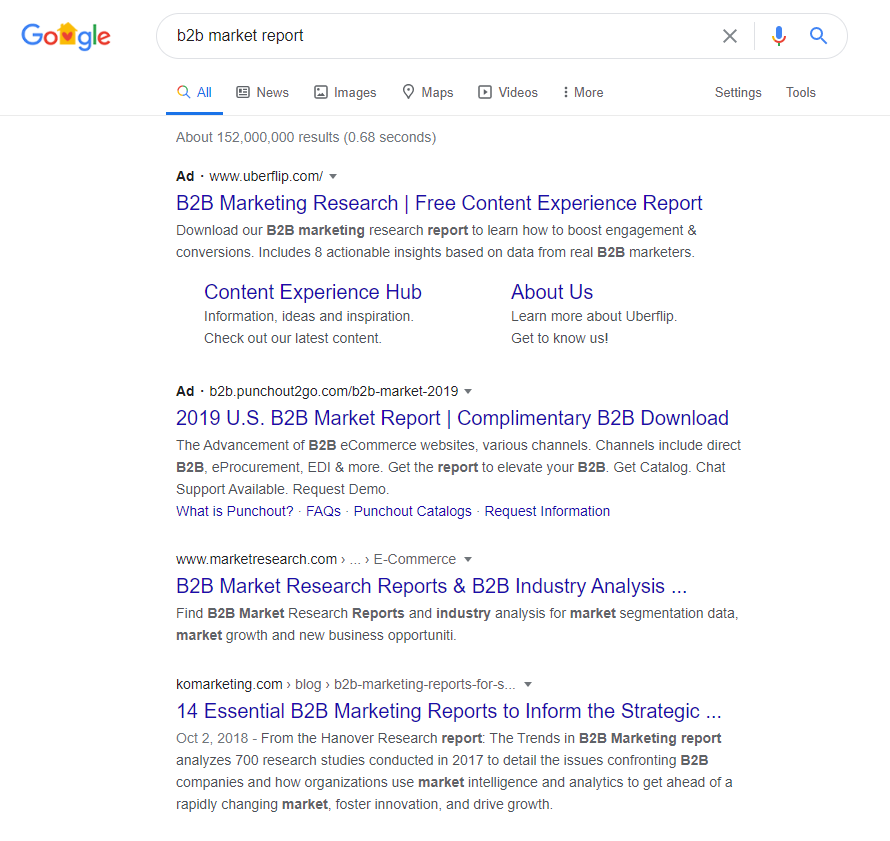This screenshot has height=841, width=890.
Task: Click the results count text About 152,000,000 results
Action: pos(306,137)
